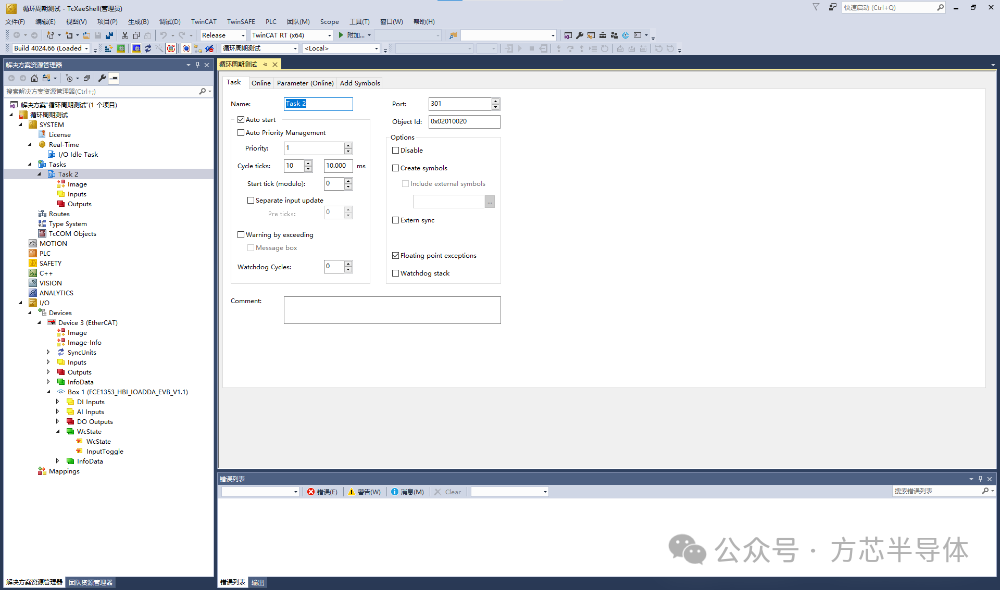Image resolution: width=1000 pixels, height=590 pixels.
Task: Open the <Local> target system dropdown
Action: pos(341,48)
